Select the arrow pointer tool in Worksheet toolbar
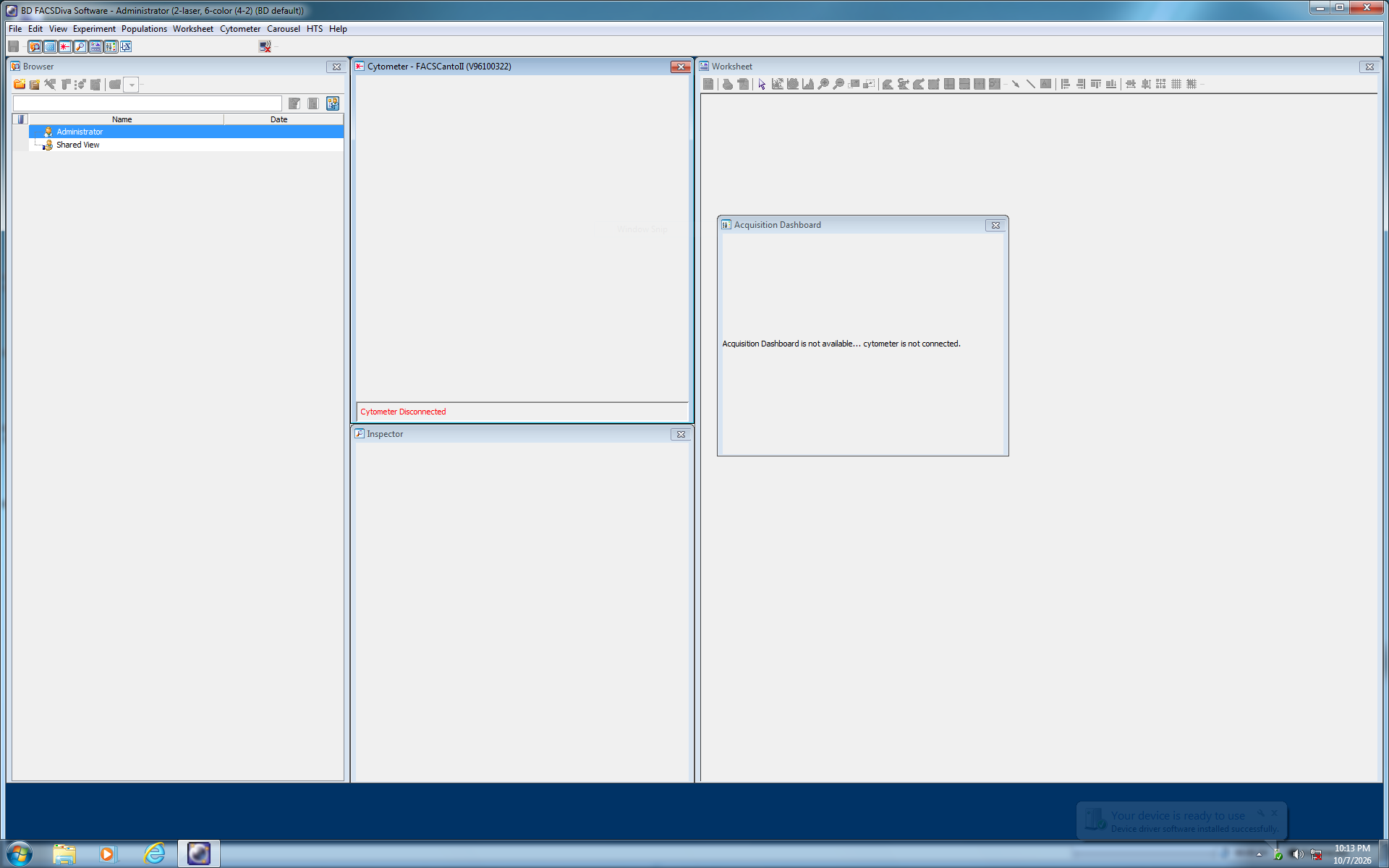The height and width of the screenshot is (868, 1389). click(x=762, y=85)
